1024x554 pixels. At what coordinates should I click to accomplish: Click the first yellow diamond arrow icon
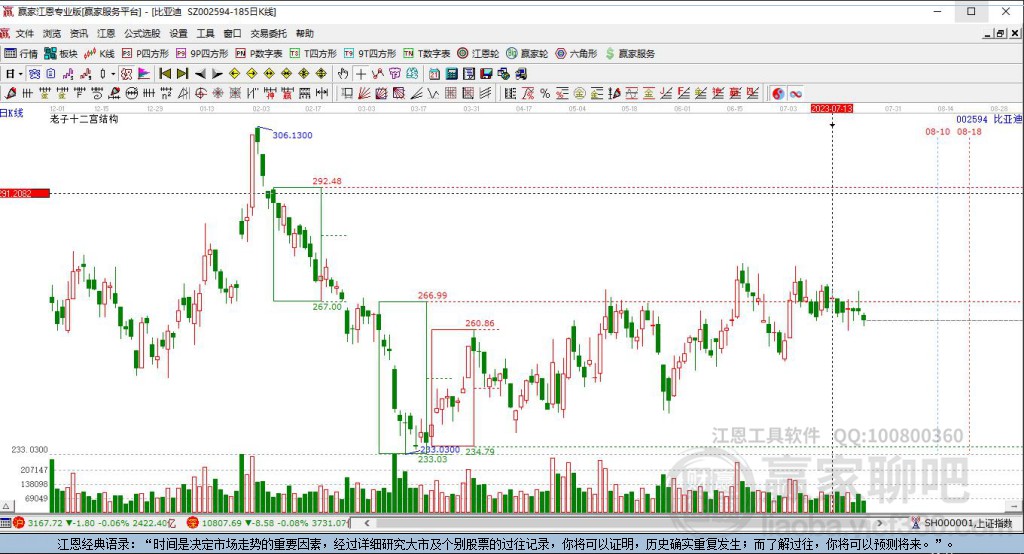click(x=234, y=74)
